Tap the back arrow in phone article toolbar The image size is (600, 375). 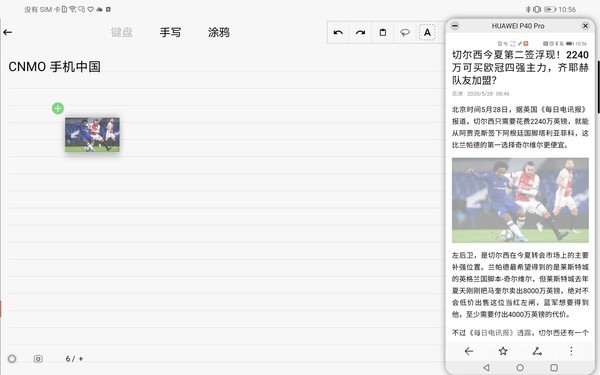point(469,351)
